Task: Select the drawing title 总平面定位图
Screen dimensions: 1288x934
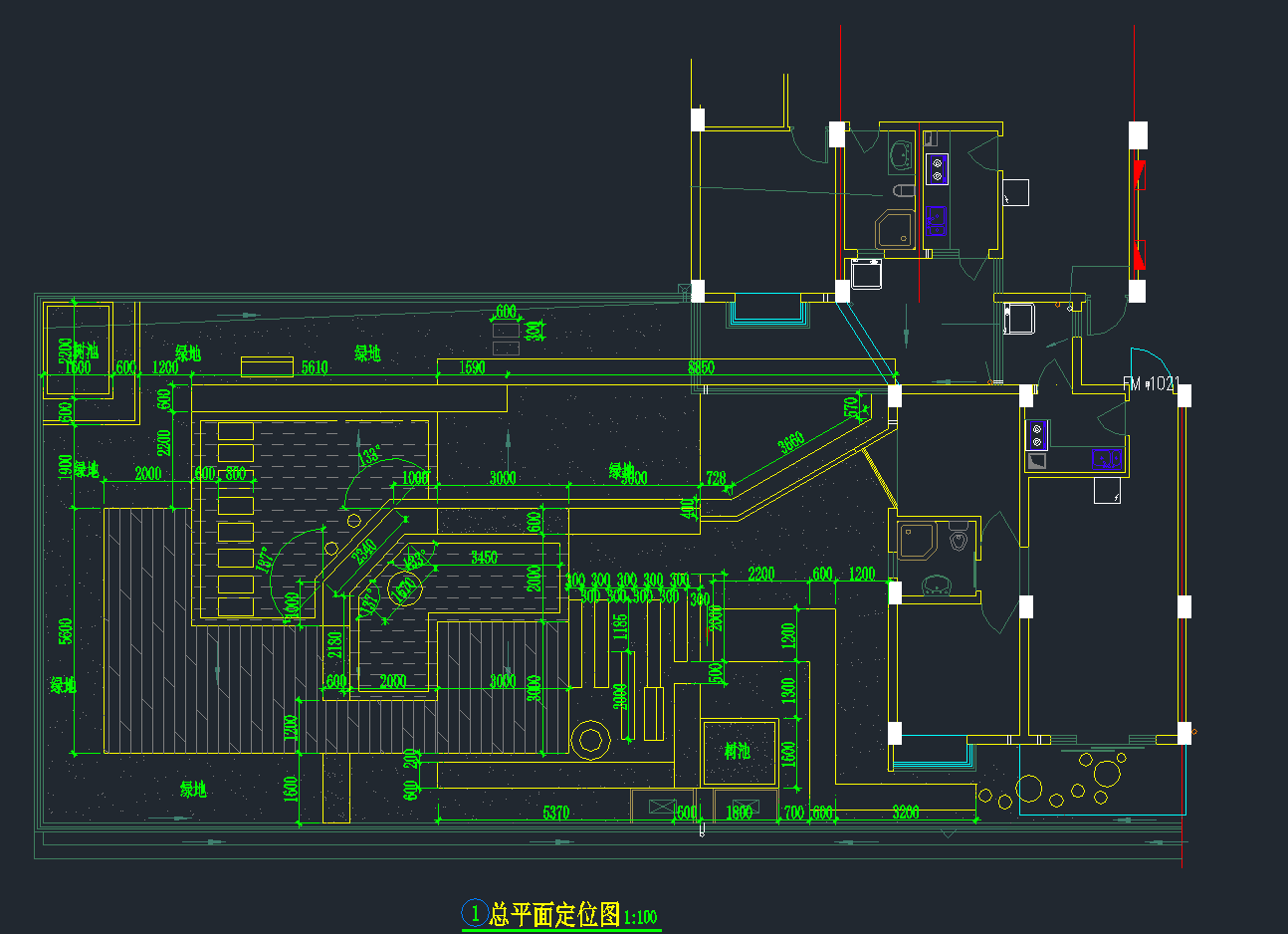Action: pos(555,914)
